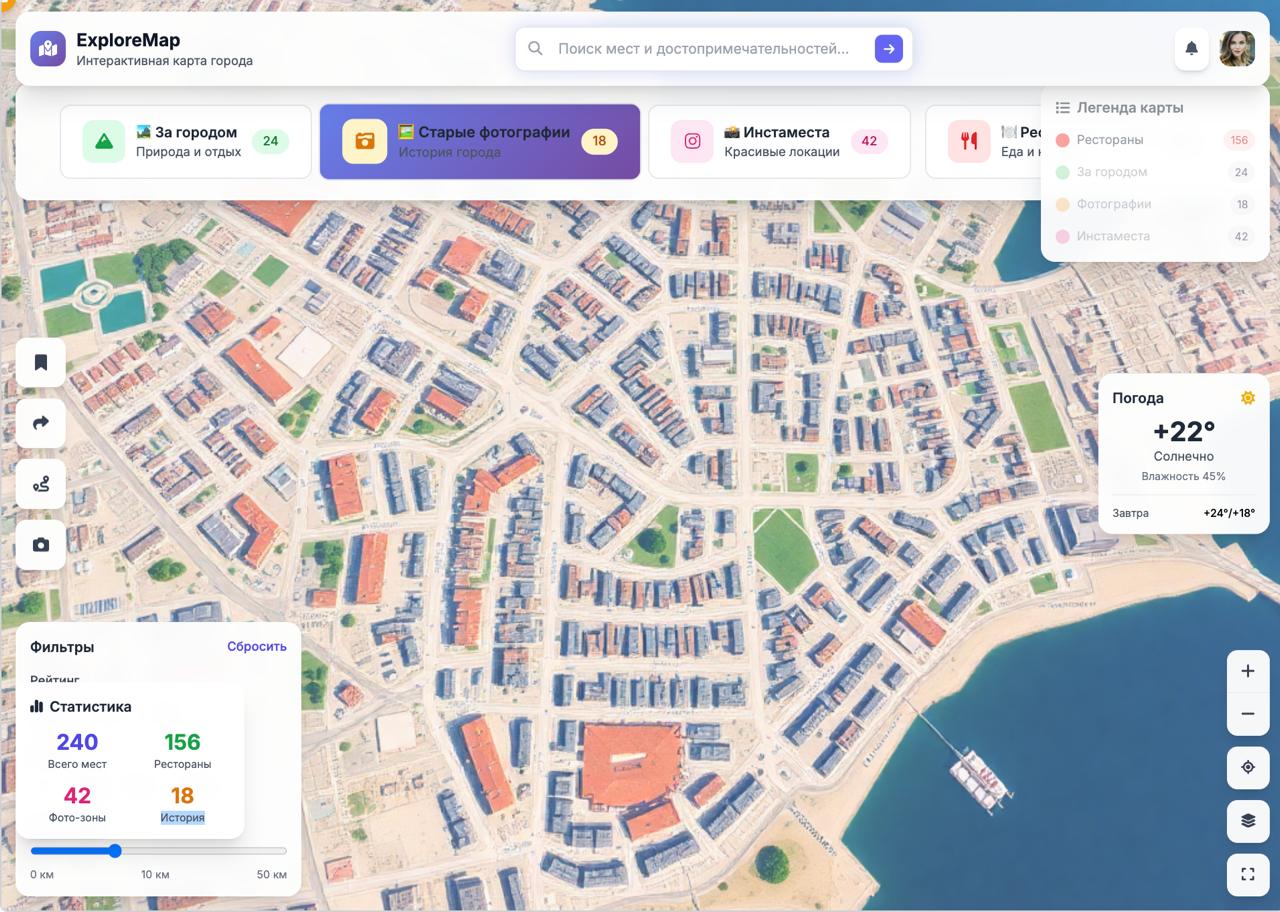Select the Старые фотографии category tab

479,142
